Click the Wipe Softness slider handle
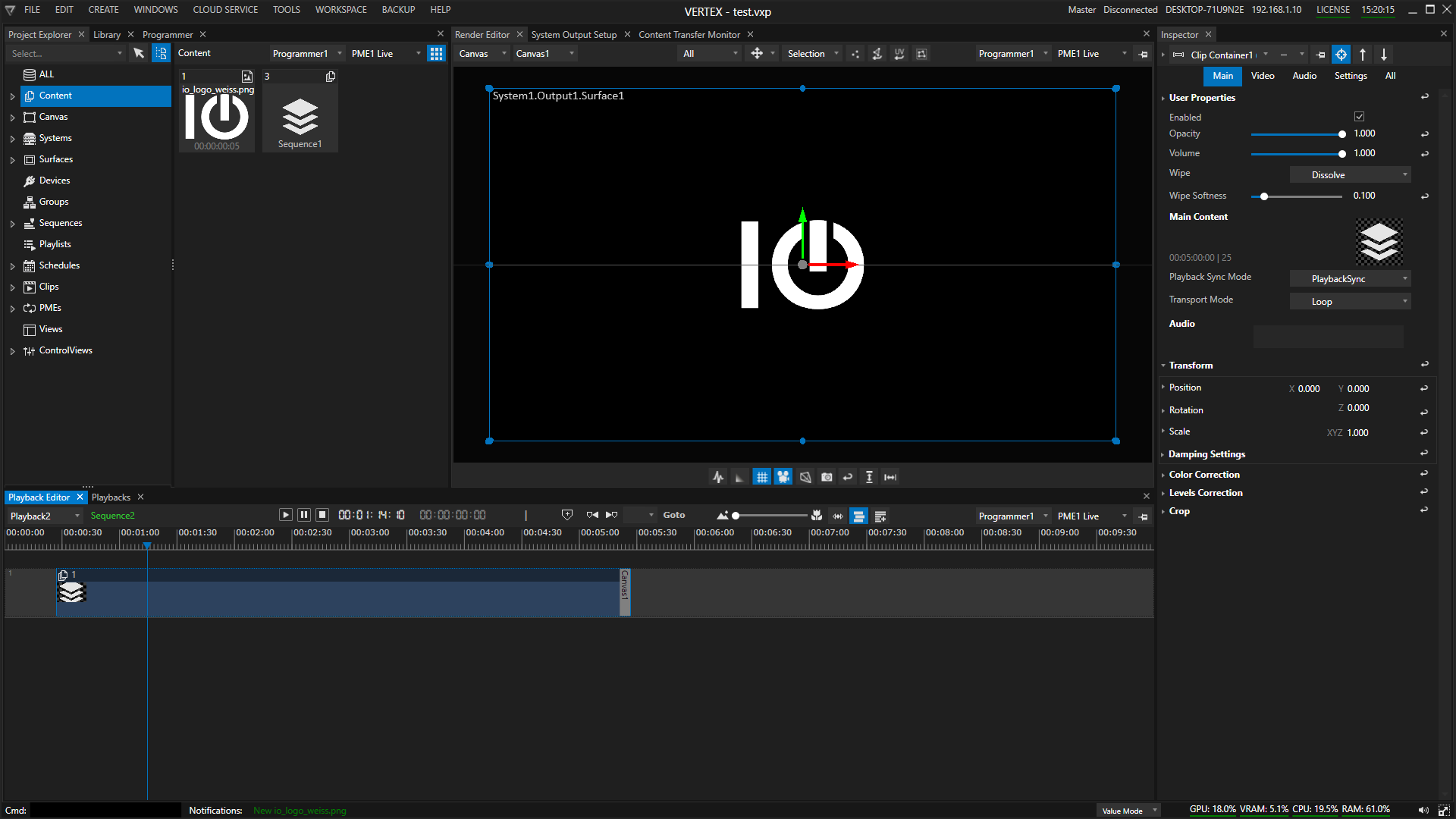This screenshot has height=819, width=1456. pos(1264,196)
